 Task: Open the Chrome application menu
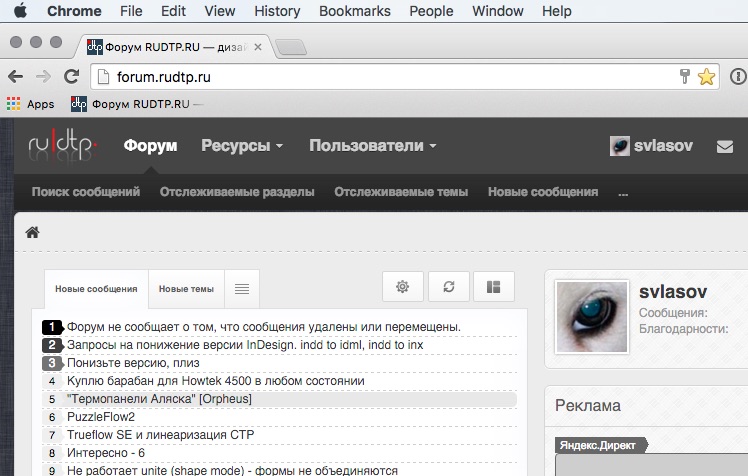tap(74, 11)
